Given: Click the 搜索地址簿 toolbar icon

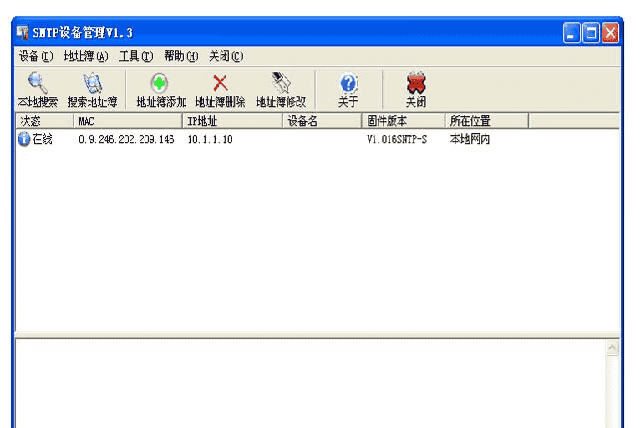Looking at the screenshot, I should pyautogui.click(x=92, y=84).
